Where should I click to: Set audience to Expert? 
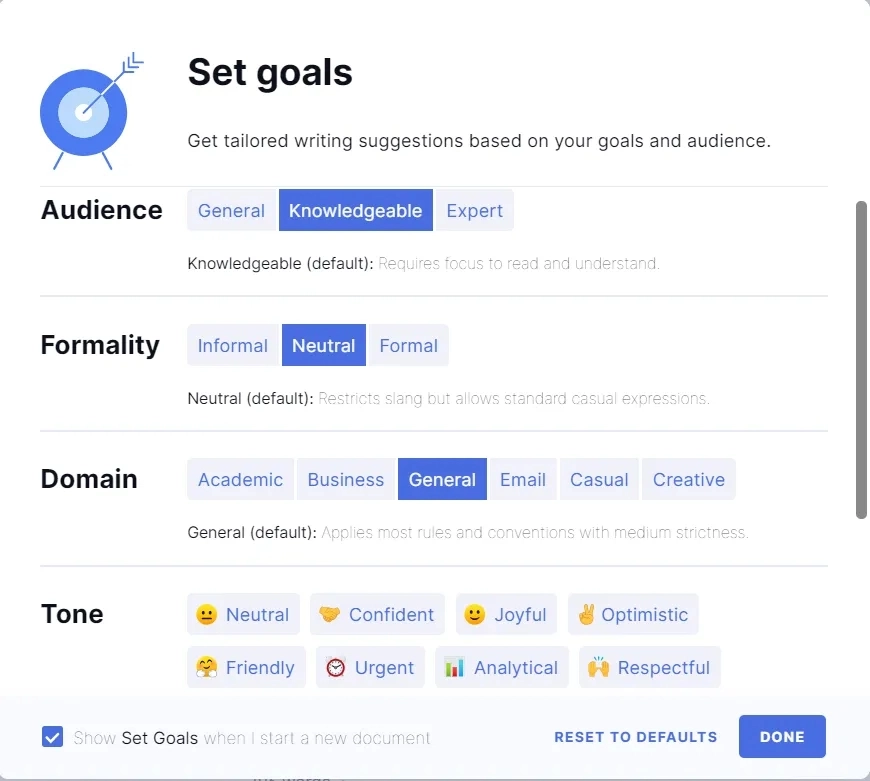click(x=475, y=211)
